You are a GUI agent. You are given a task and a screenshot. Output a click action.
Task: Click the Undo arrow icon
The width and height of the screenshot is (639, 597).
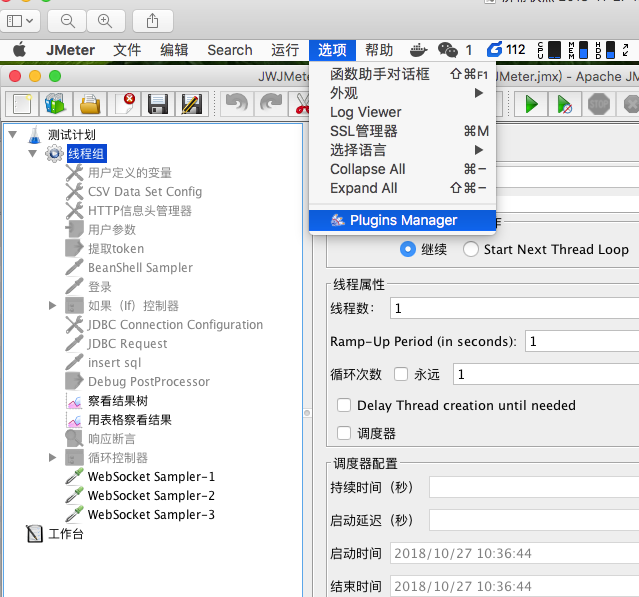pos(237,104)
